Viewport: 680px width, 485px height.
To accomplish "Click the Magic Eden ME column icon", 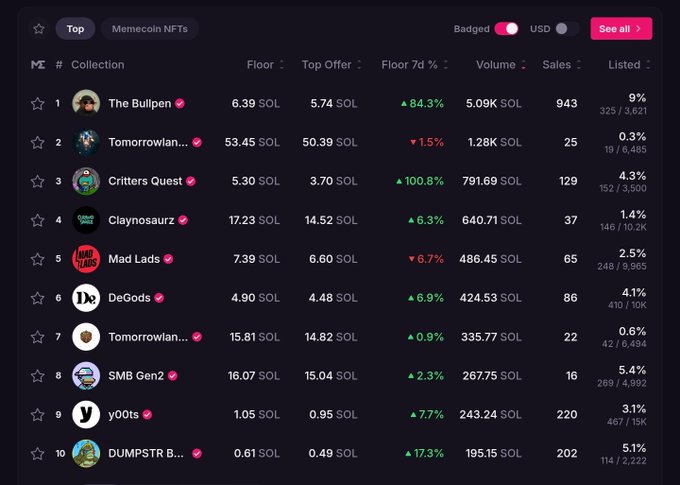I will [x=38, y=65].
